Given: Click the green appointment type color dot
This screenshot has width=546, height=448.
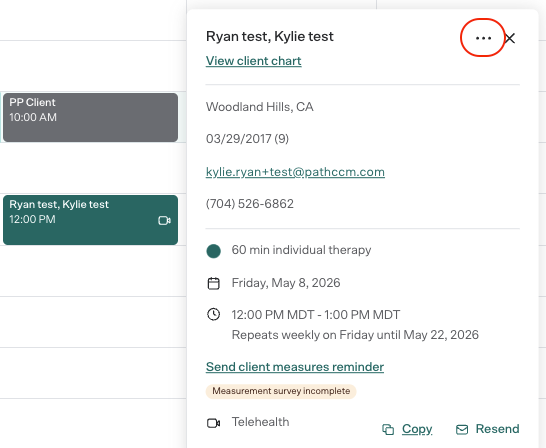Looking at the screenshot, I should click(213, 251).
